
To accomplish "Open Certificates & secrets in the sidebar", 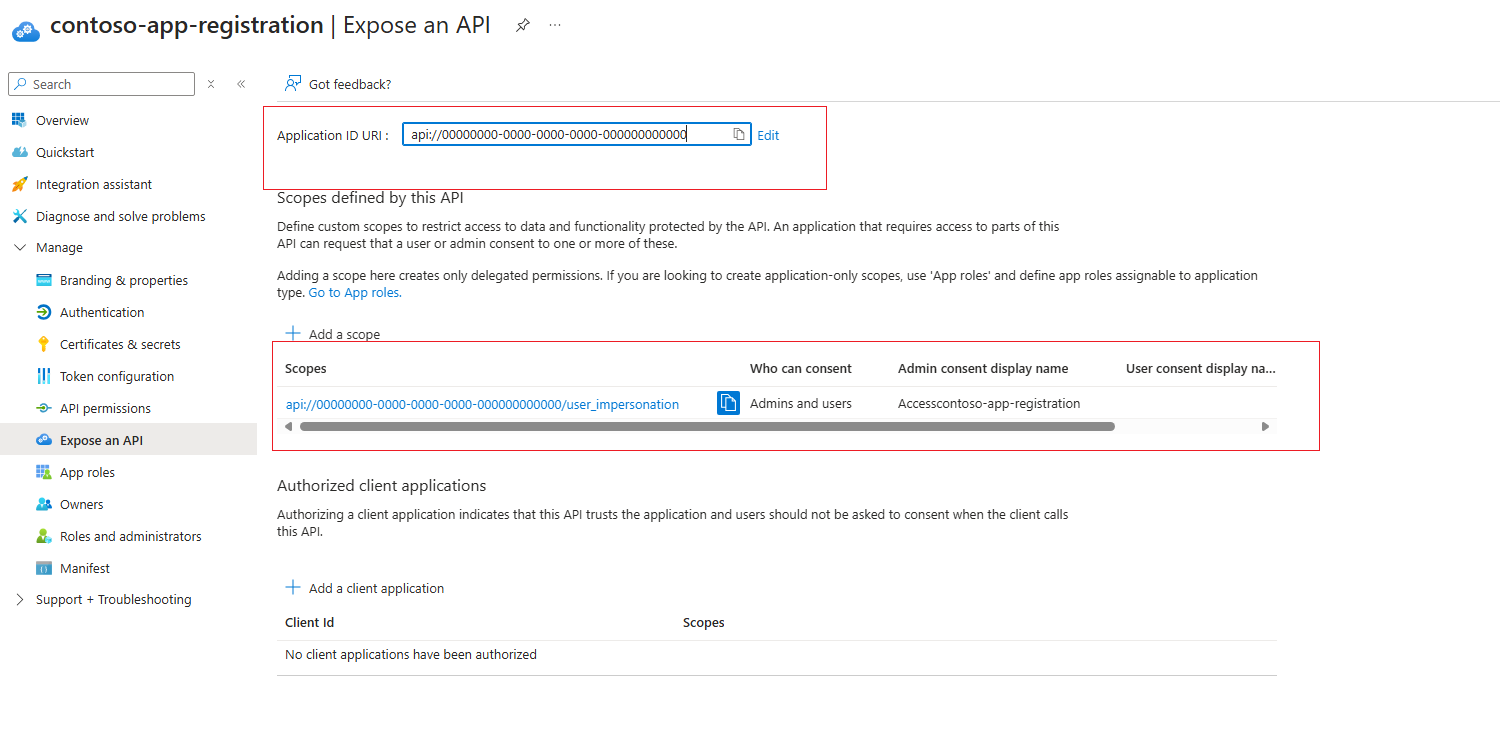I will pyautogui.click(x=120, y=344).
